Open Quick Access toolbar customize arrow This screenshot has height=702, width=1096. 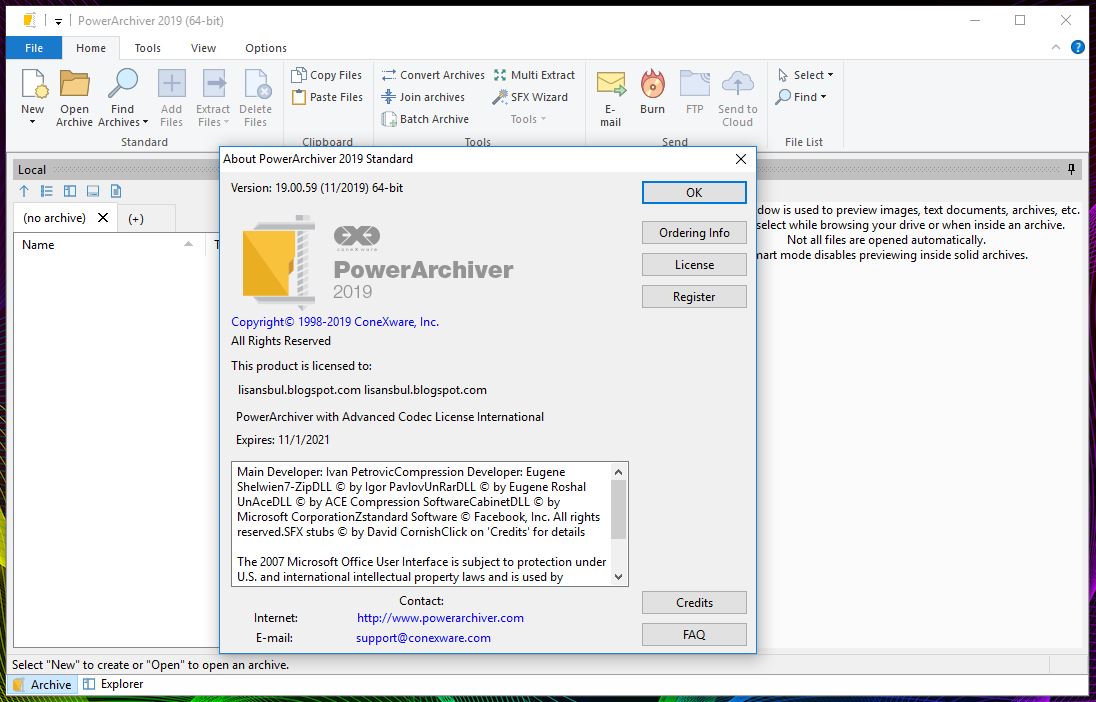click(59, 22)
